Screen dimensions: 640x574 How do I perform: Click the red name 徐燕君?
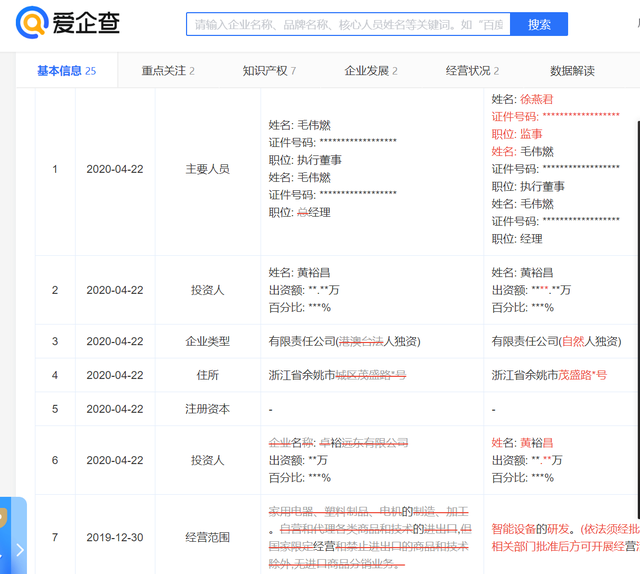coord(536,99)
